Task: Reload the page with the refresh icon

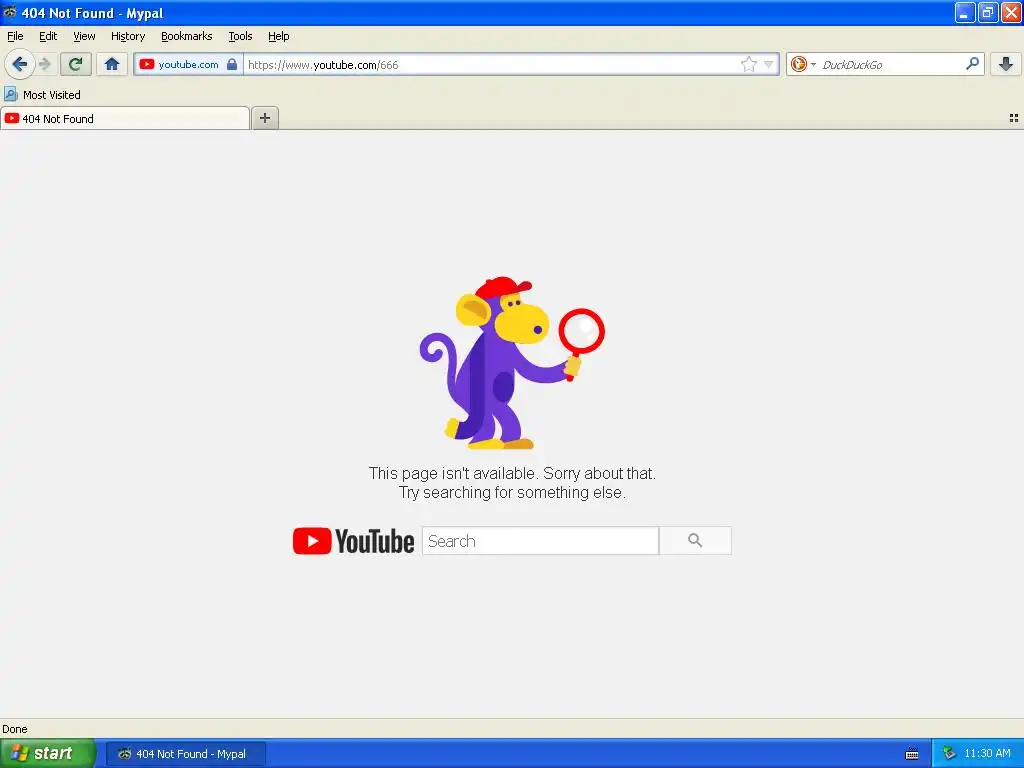Action: pyautogui.click(x=76, y=64)
